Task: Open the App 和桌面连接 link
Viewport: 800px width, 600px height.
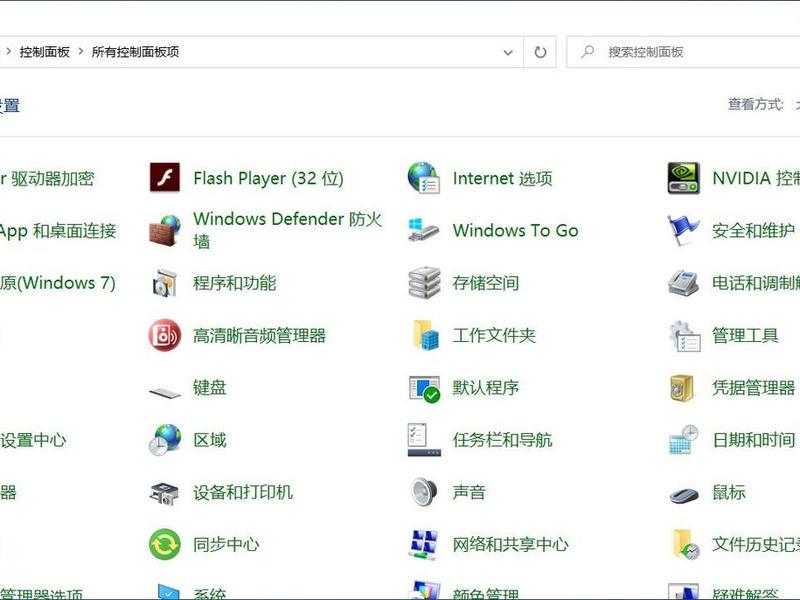Action: pyautogui.click(x=58, y=231)
